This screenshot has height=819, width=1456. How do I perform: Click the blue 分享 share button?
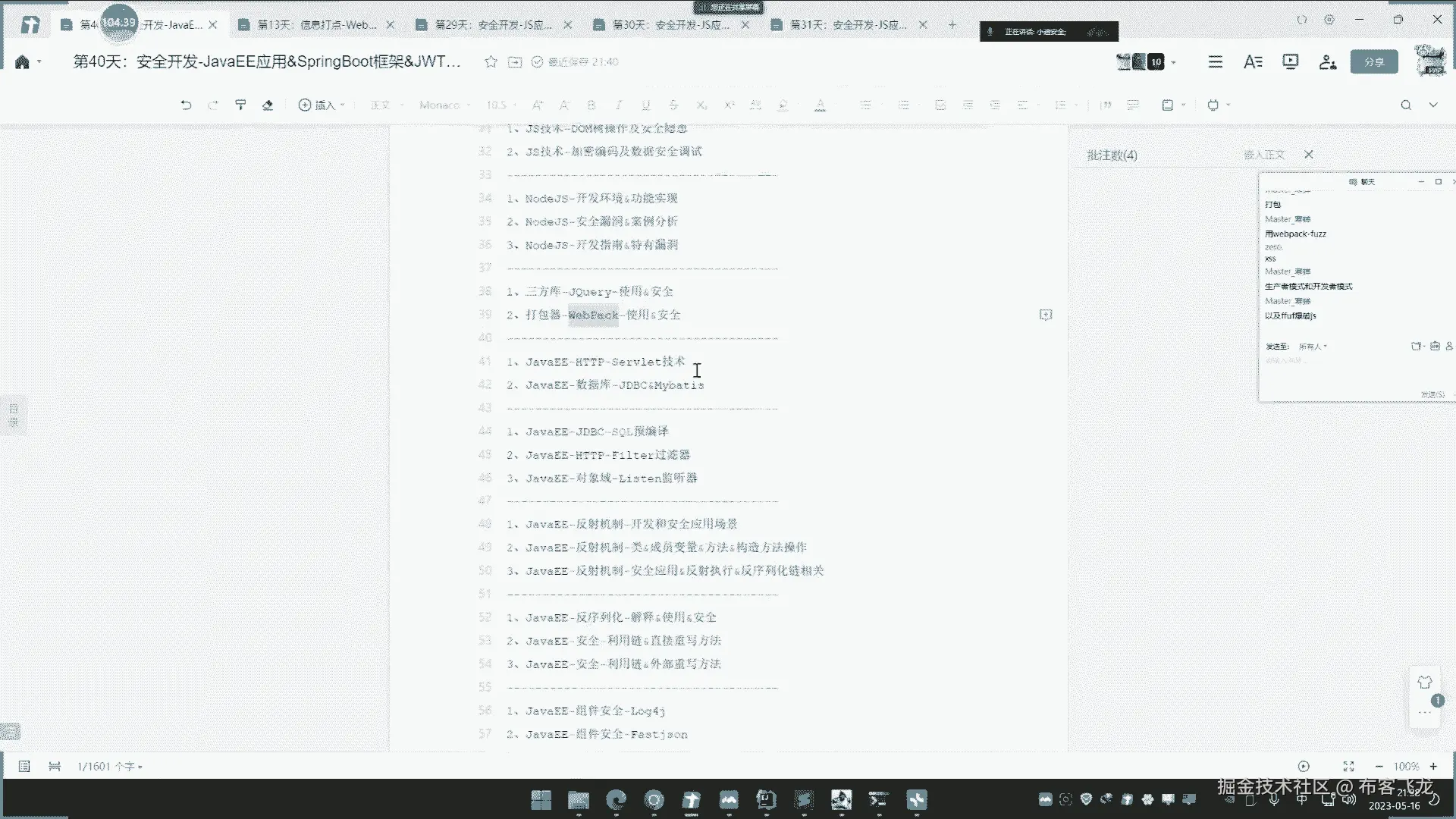(x=1373, y=62)
